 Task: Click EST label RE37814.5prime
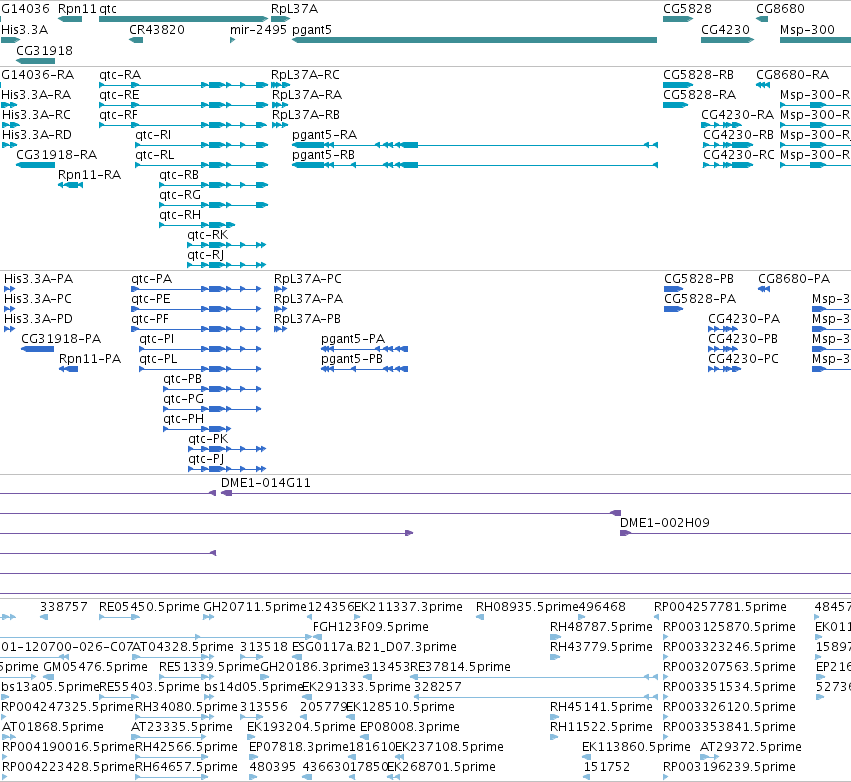click(x=460, y=667)
